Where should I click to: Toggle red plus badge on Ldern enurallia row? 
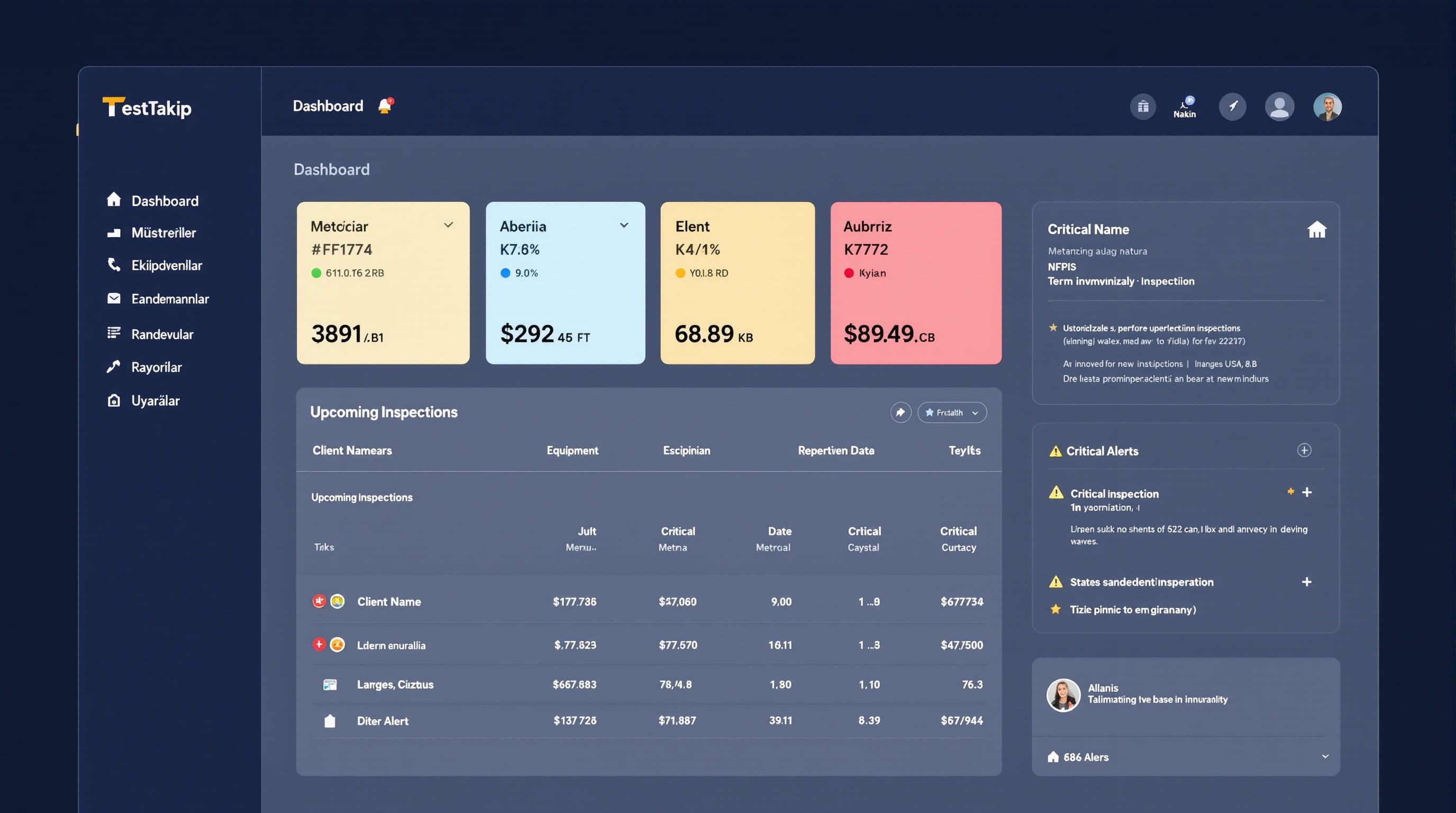pos(319,644)
